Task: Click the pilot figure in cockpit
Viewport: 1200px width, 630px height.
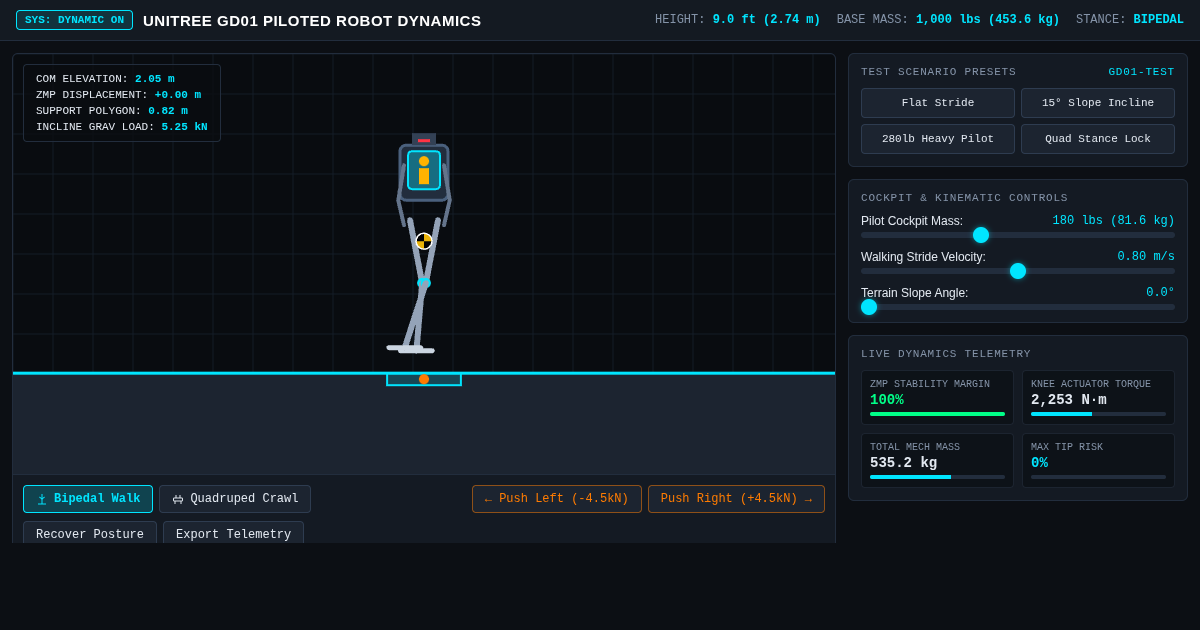Action: pos(424,169)
